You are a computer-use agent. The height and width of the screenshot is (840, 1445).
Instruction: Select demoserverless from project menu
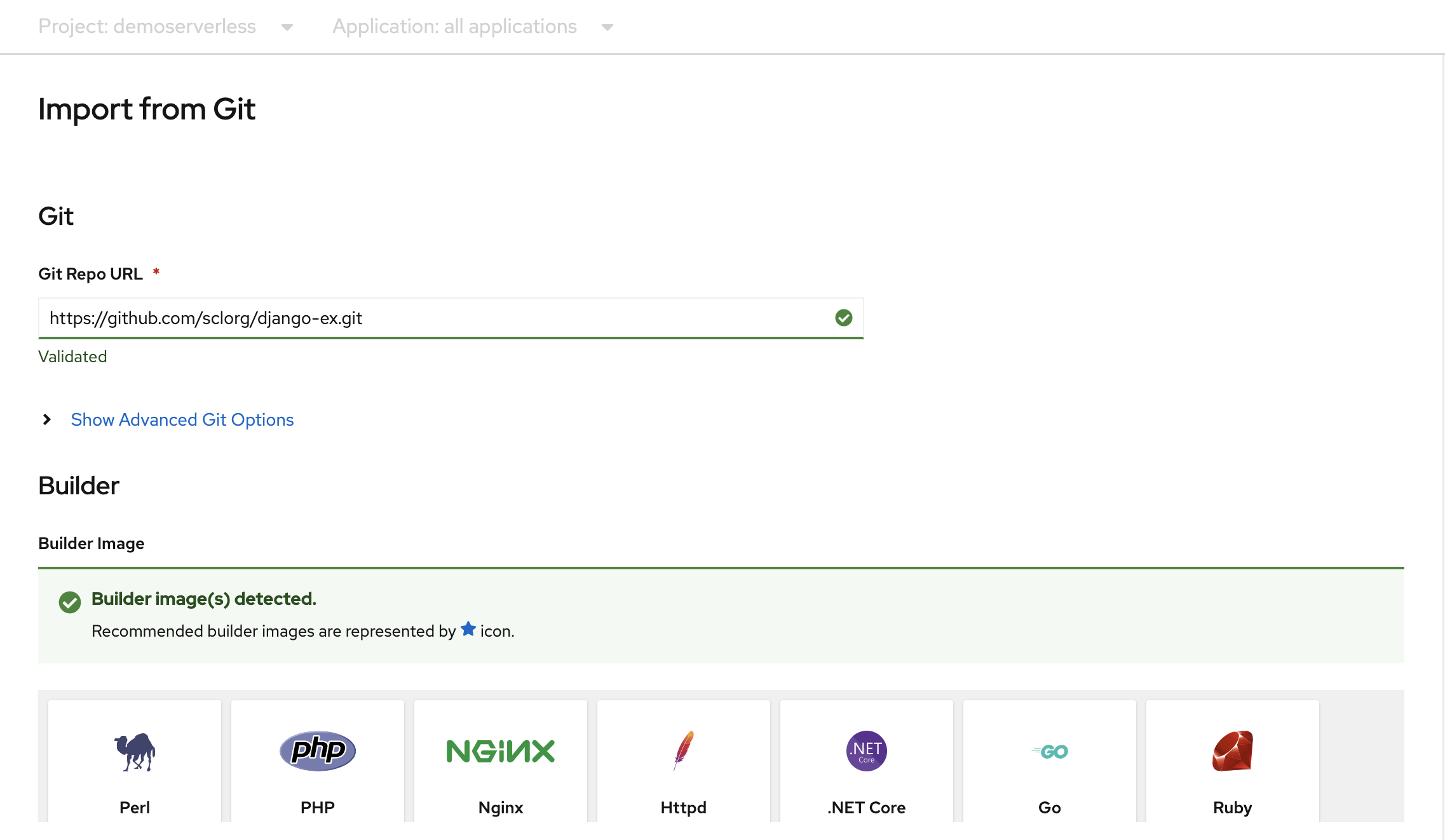pyautogui.click(x=163, y=25)
